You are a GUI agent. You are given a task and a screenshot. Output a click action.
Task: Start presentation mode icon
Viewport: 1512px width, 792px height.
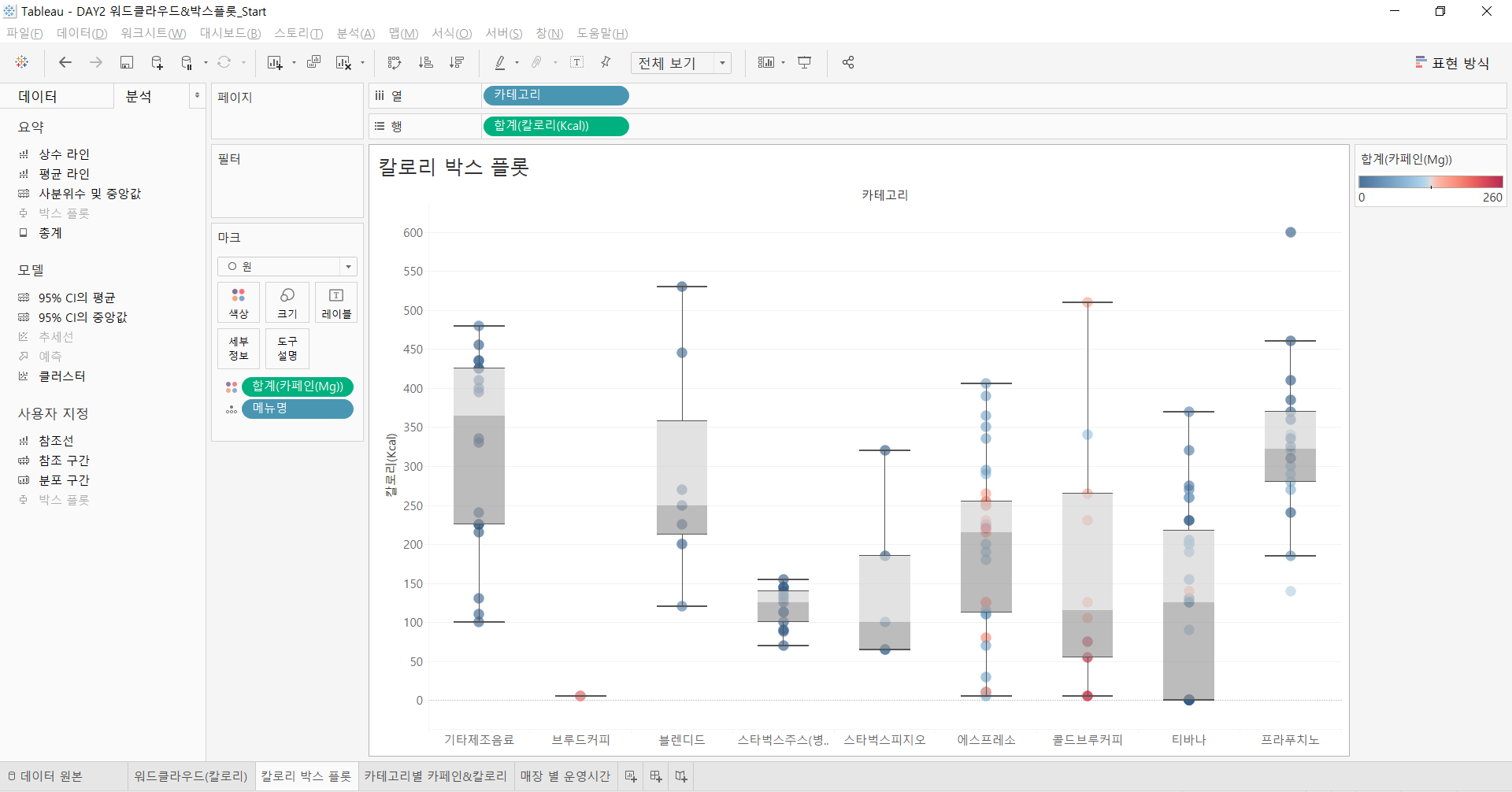[805, 62]
